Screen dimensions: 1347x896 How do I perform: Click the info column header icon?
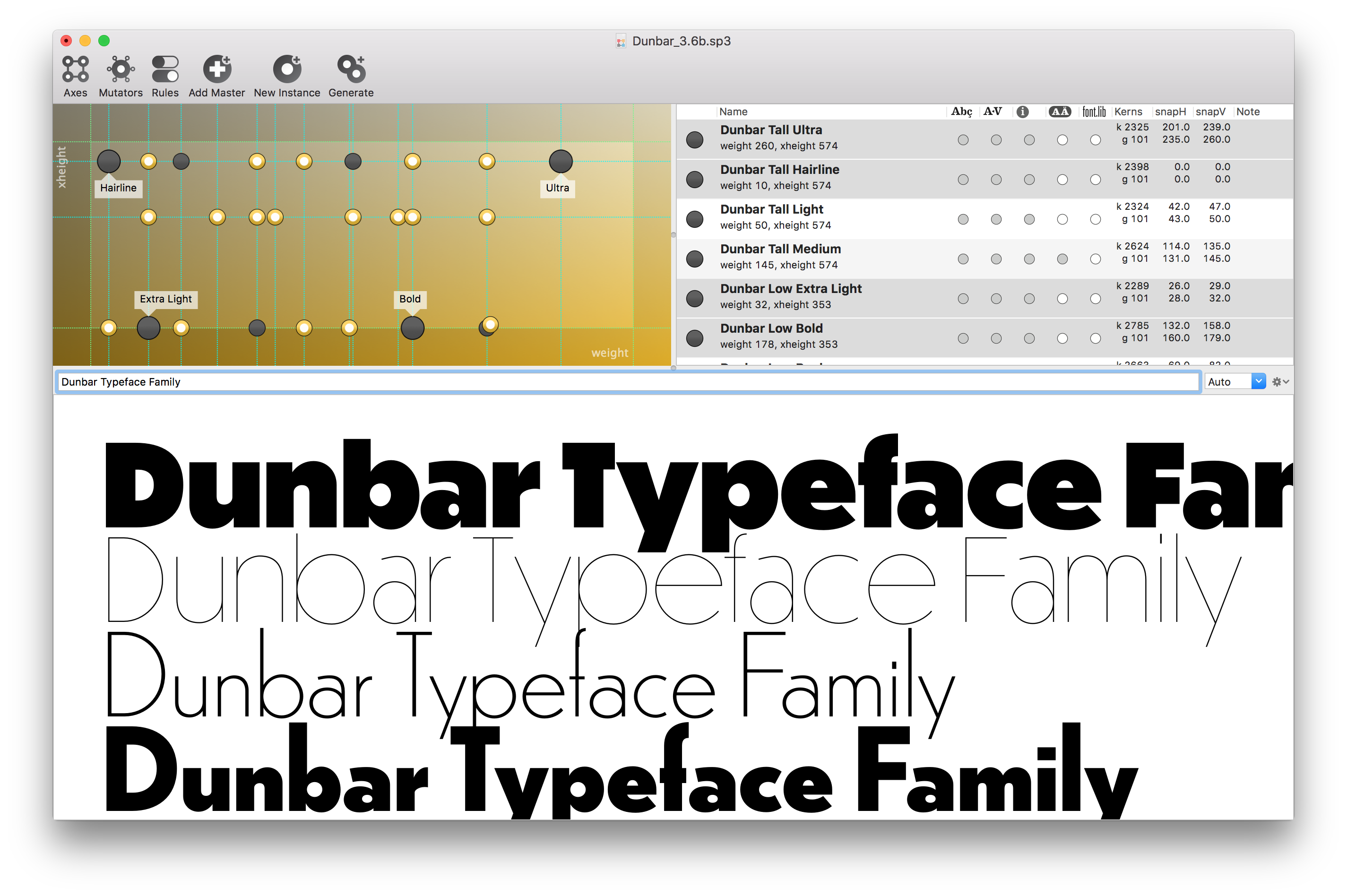coord(1023,112)
